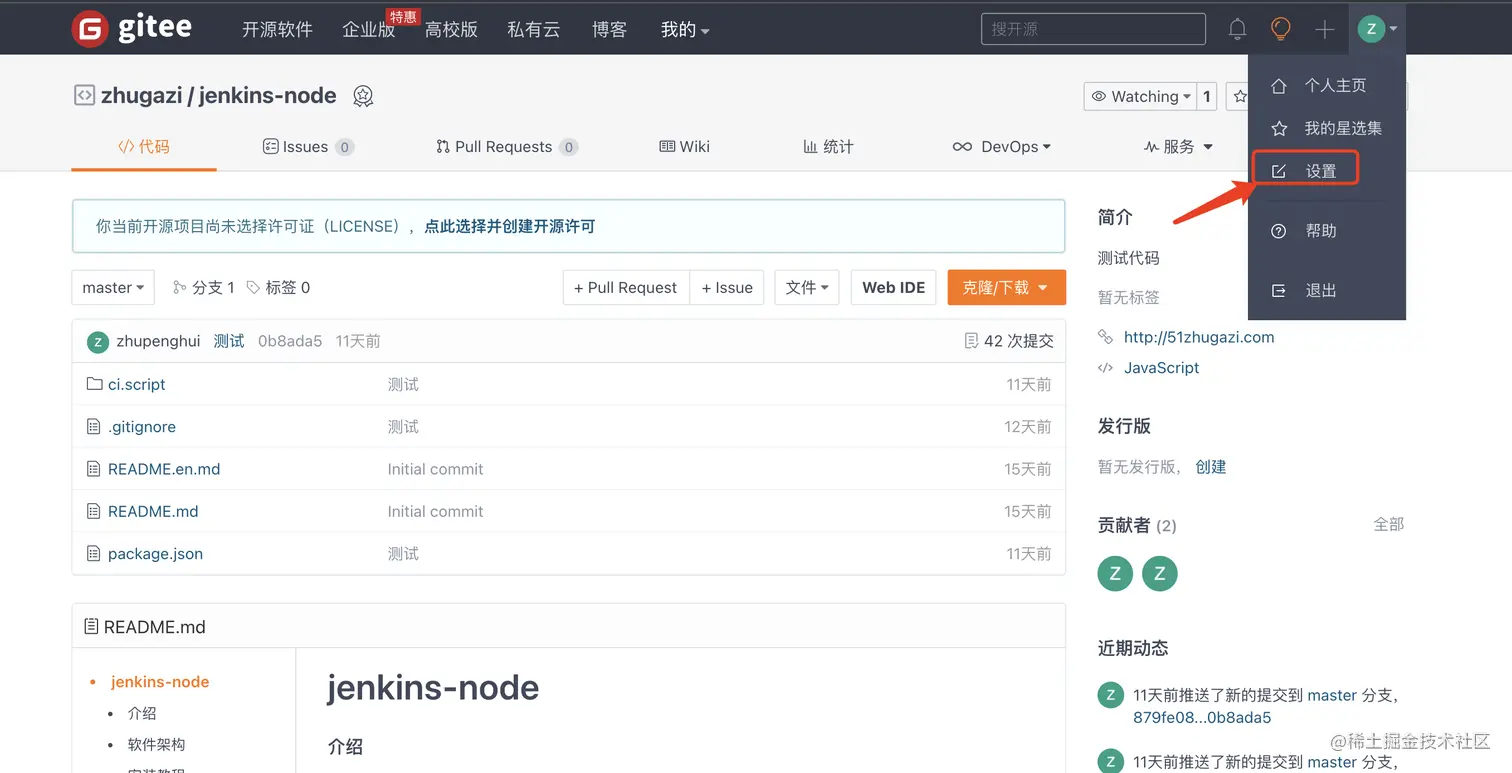Click the watcher count 1
The width and height of the screenshot is (1512, 773).
pos(1207,96)
